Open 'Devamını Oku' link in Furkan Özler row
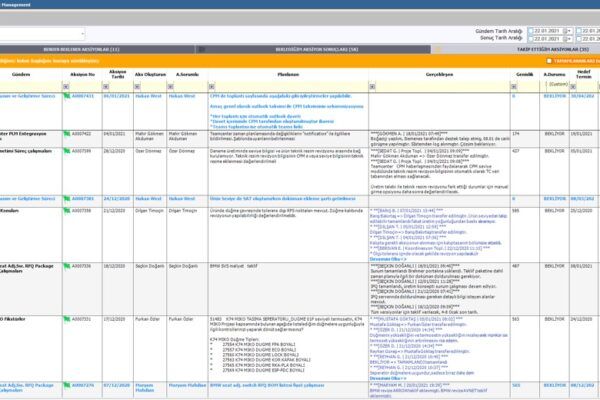The width and height of the screenshot is (600, 400). pos(388,378)
